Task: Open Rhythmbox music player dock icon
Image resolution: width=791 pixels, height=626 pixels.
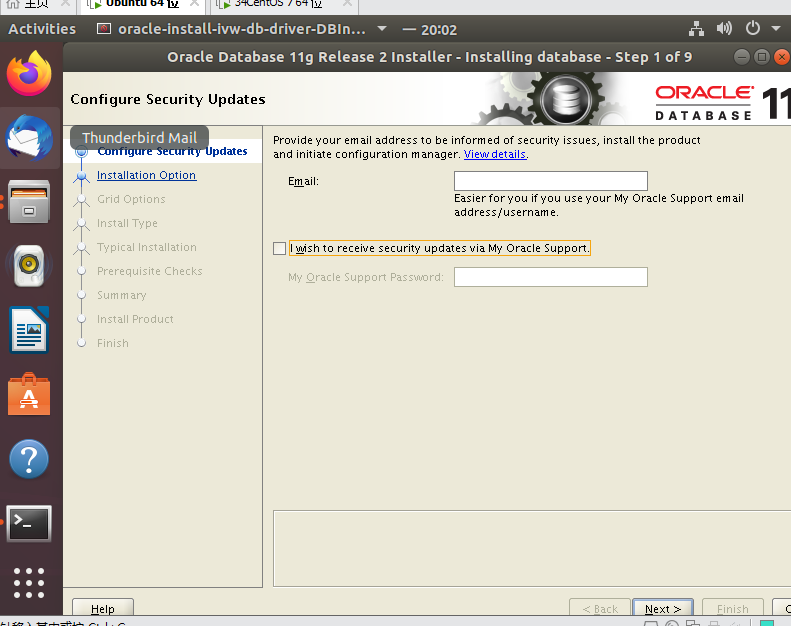Action: [x=29, y=266]
